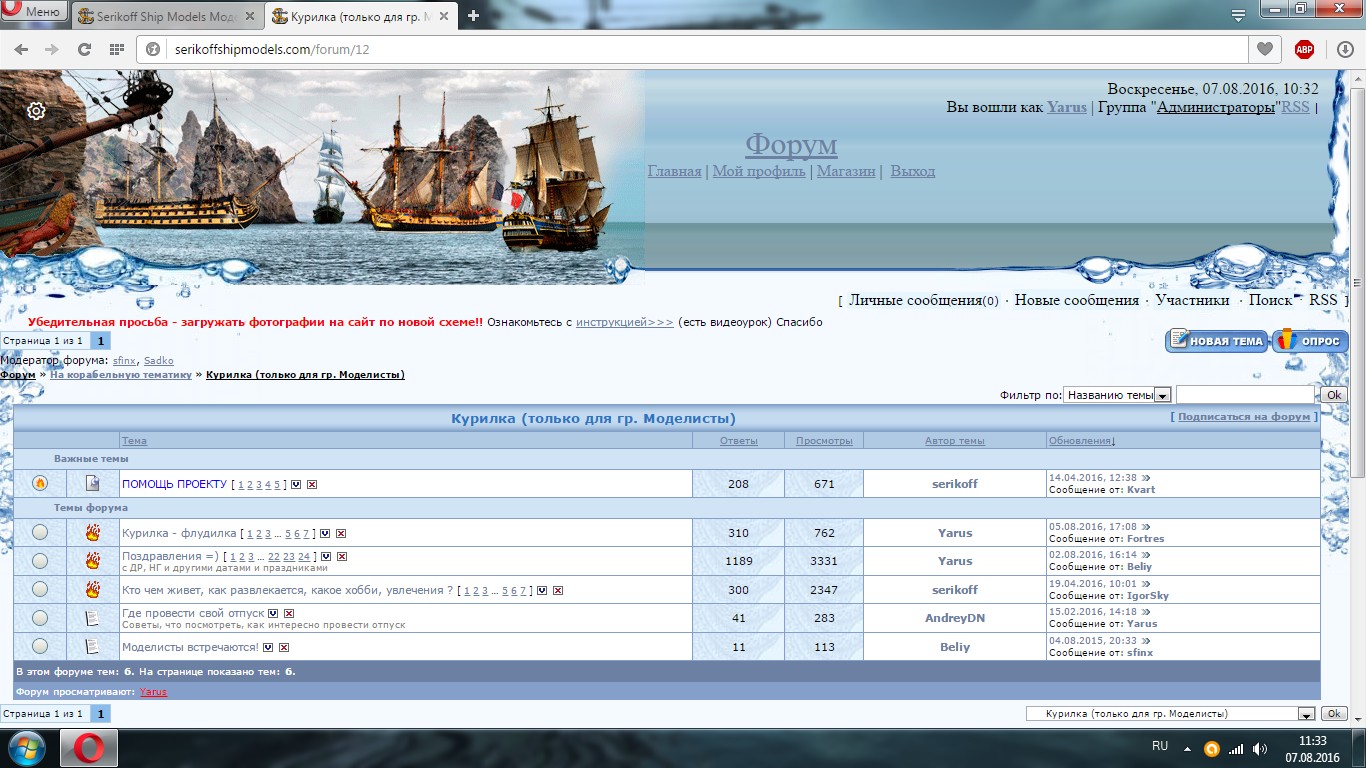Click Ok next to the forum jump dropdown
Image resolution: width=1366 pixels, height=768 pixels.
(x=1334, y=714)
